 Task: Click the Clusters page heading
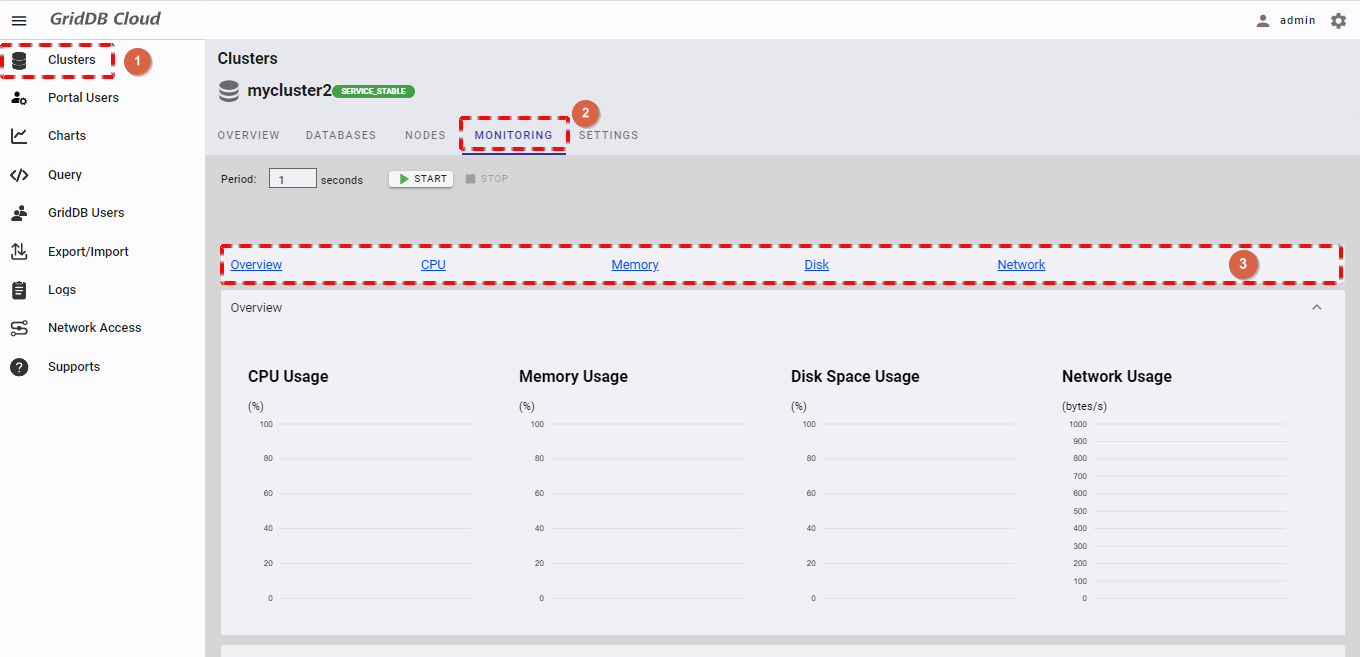[247, 59]
